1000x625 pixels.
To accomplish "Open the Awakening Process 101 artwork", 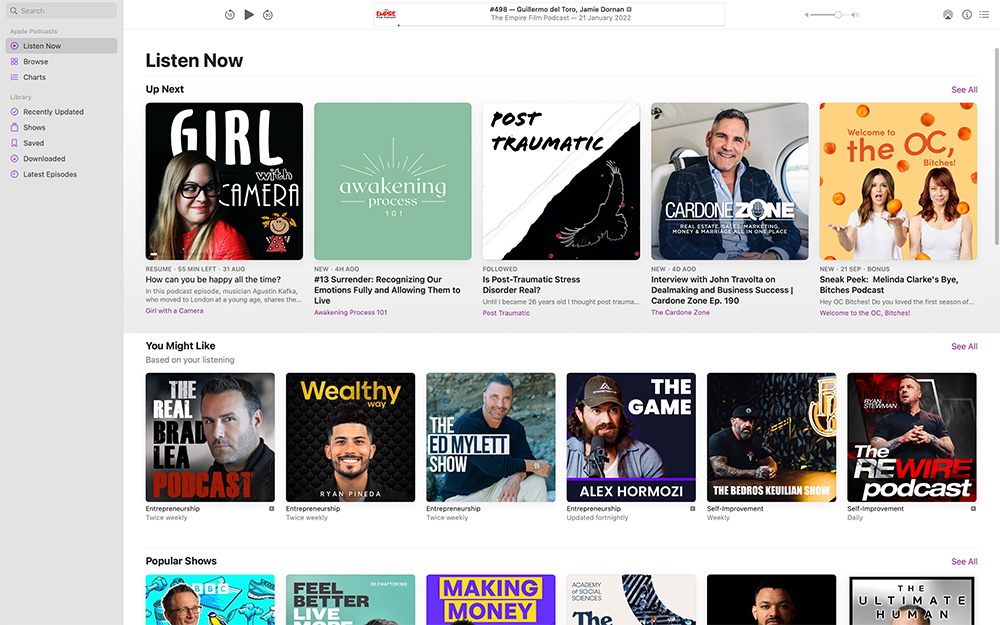I will click(392, 181).
